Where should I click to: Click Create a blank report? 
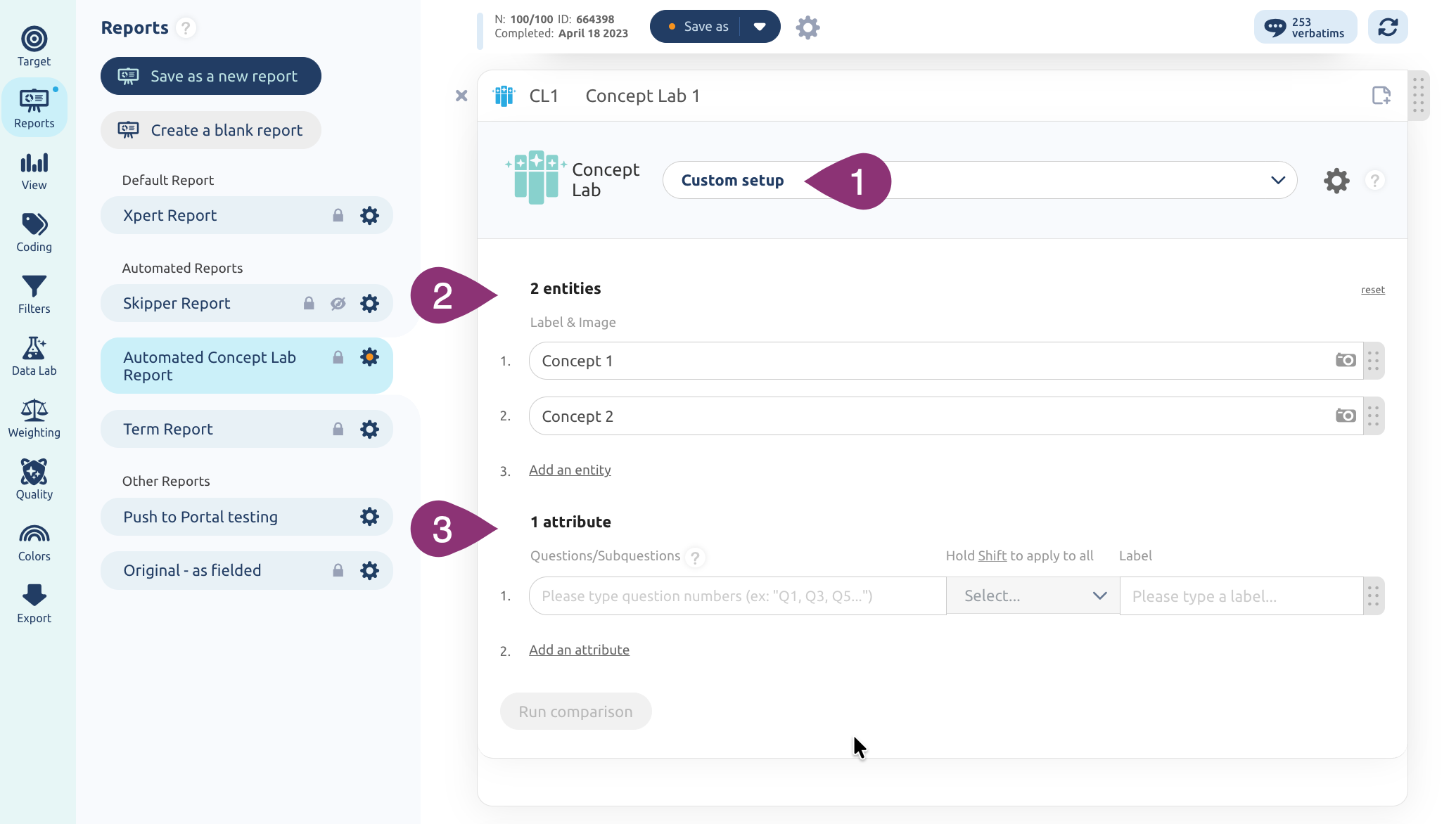[211, 130]
